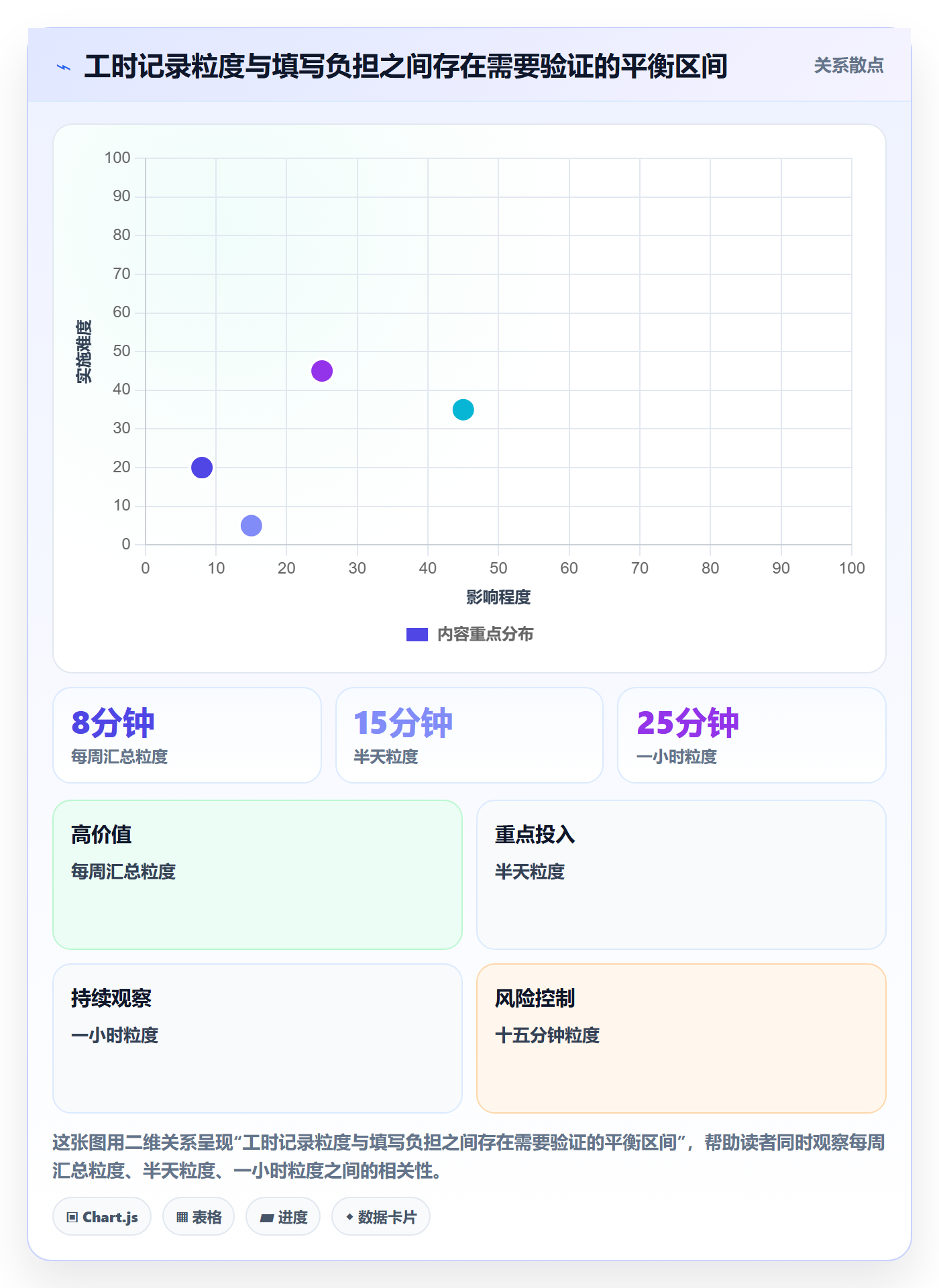939x1288 pixels.
Task: Click the grid icon in 表格 chip
Action: [182, 1218]
